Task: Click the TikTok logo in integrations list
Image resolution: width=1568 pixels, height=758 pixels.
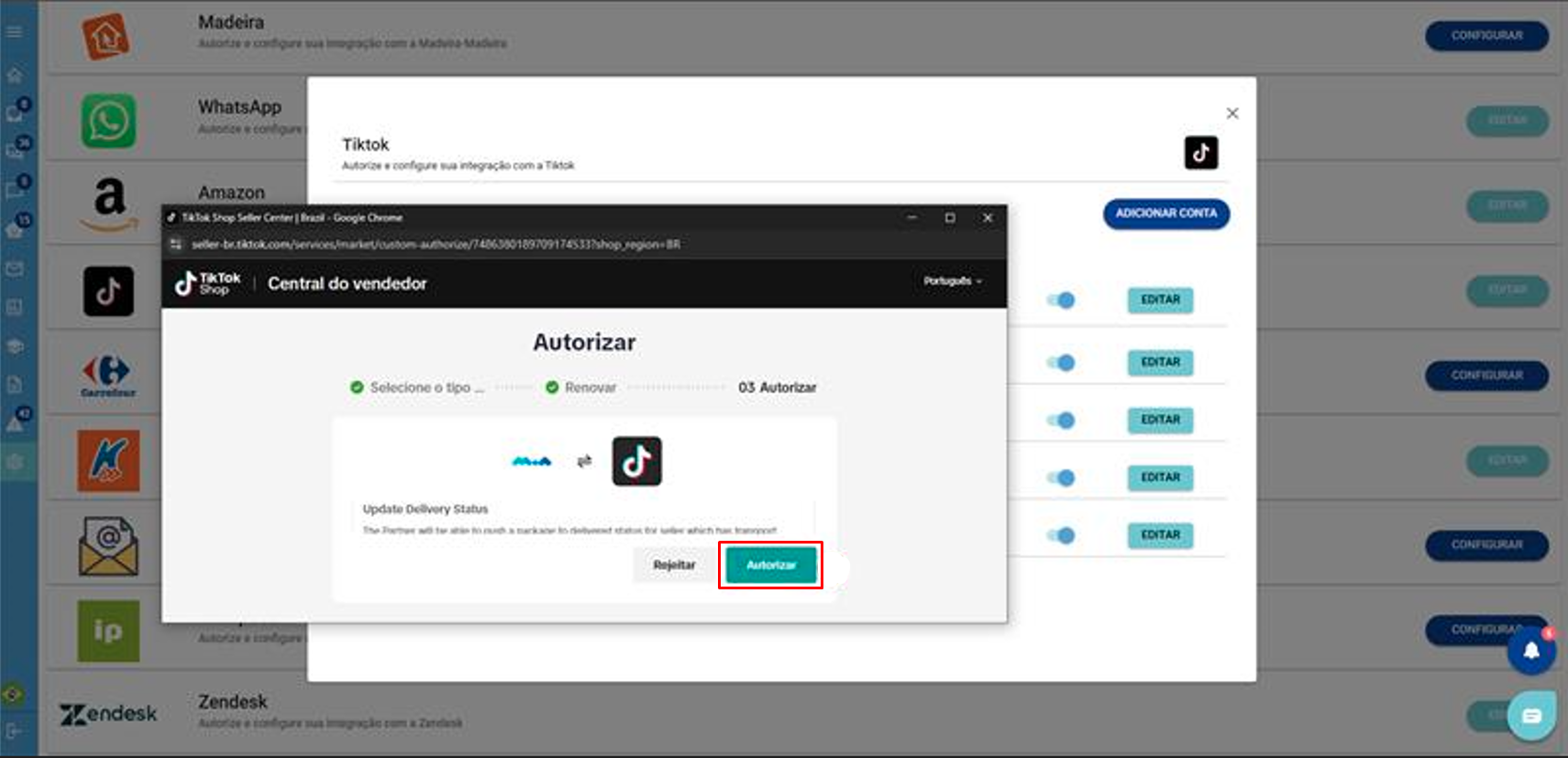Action: (x=108, y=291)
